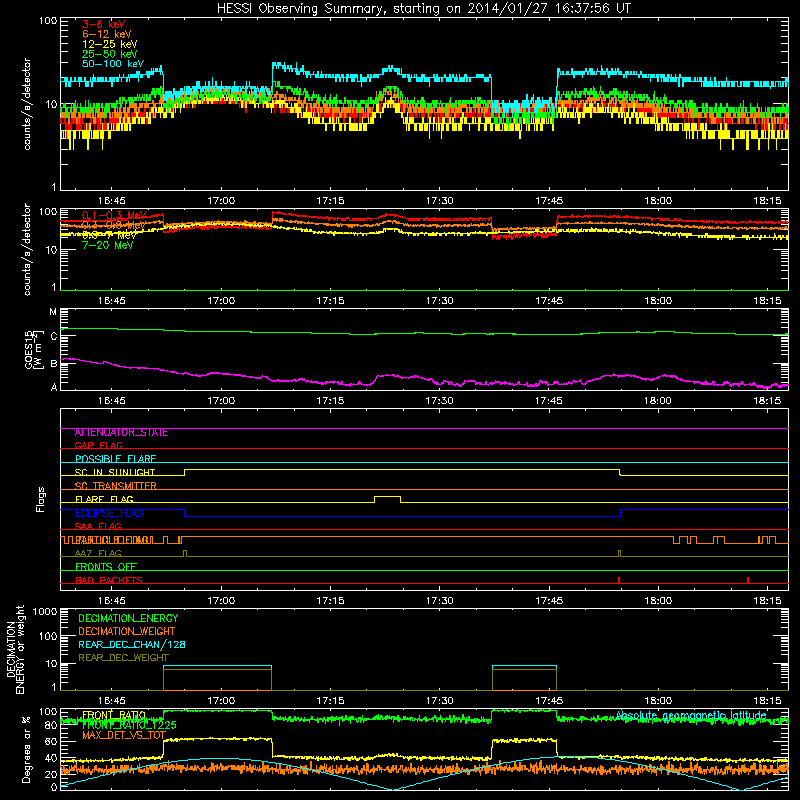Click the FRONTS_OFF flag label
This screenshot has height=800, width=800.
pos(106,567)
